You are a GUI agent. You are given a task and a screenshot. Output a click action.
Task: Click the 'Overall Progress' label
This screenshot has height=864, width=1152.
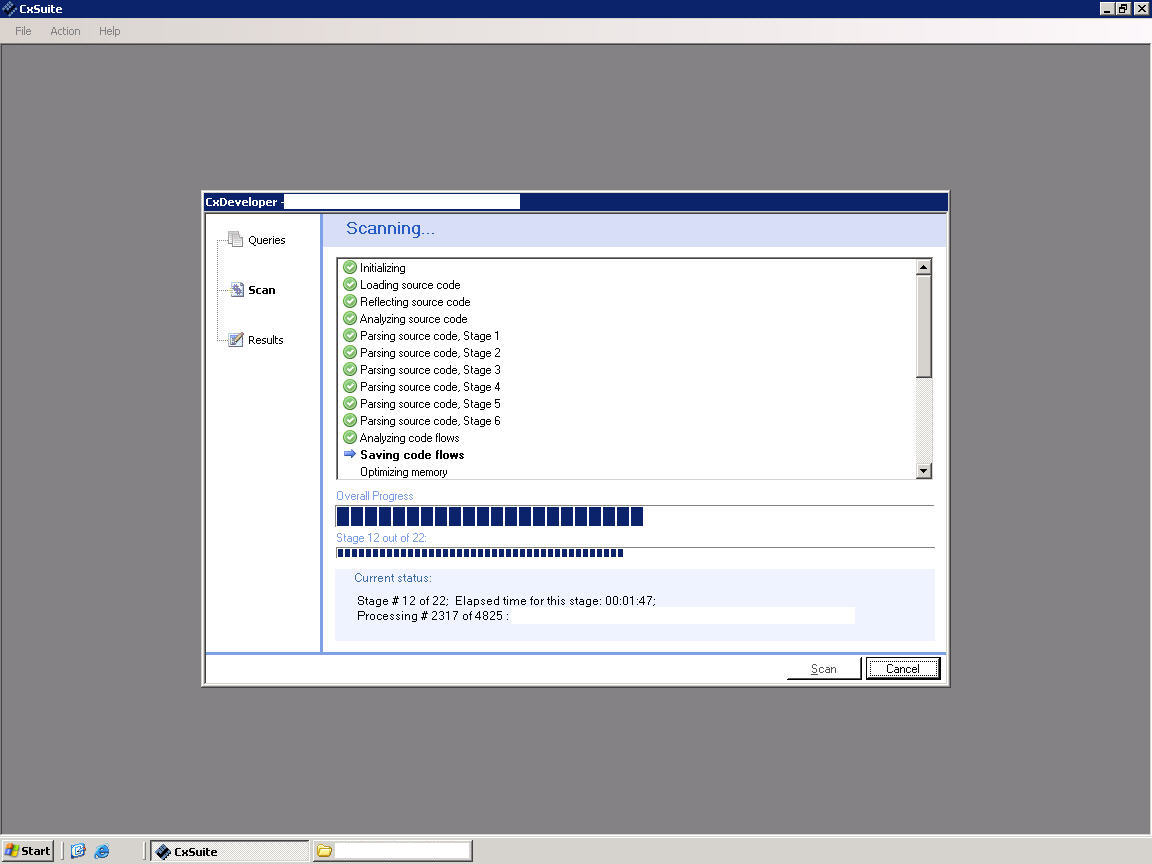coord(375,496)
